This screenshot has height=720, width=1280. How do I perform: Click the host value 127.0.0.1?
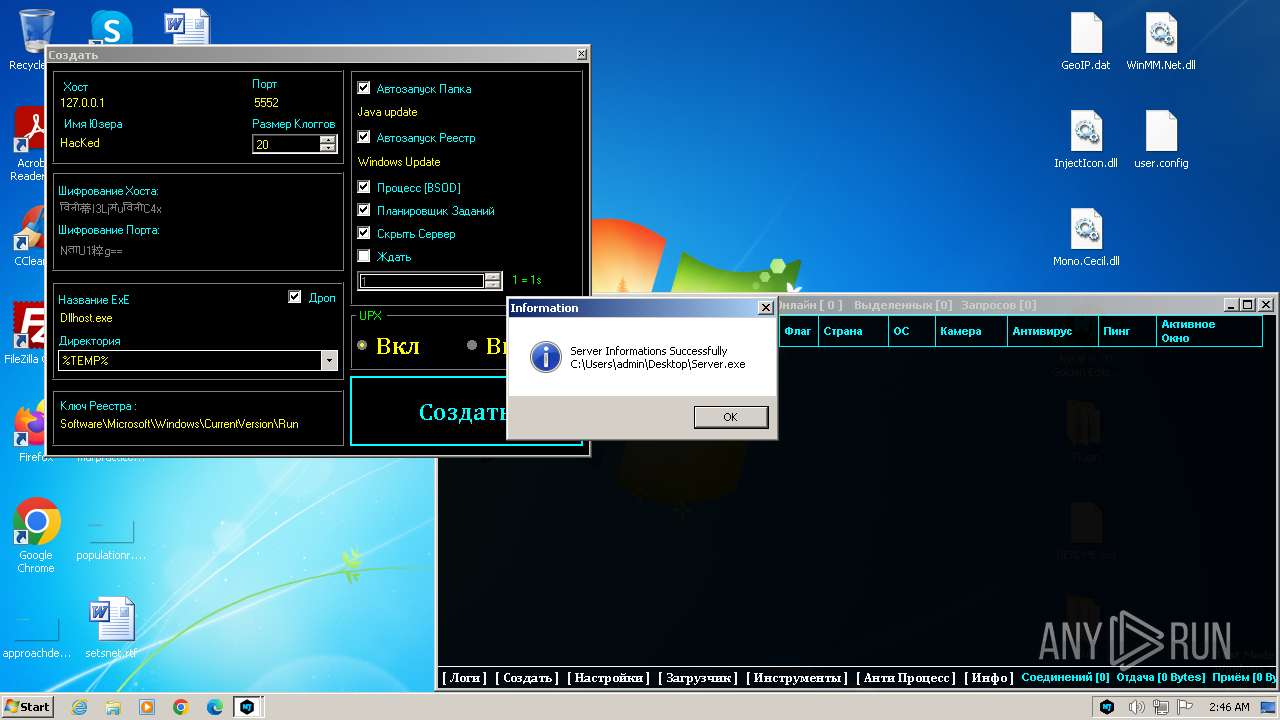click(x=83, y=103)
